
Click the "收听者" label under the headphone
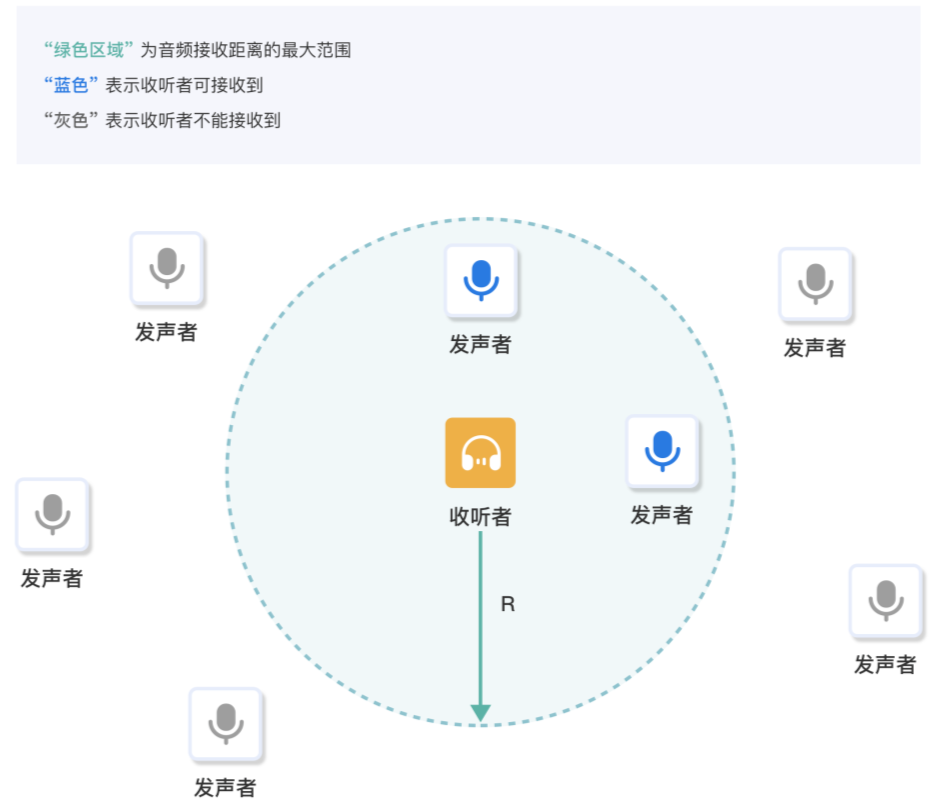tap(480, 517)
